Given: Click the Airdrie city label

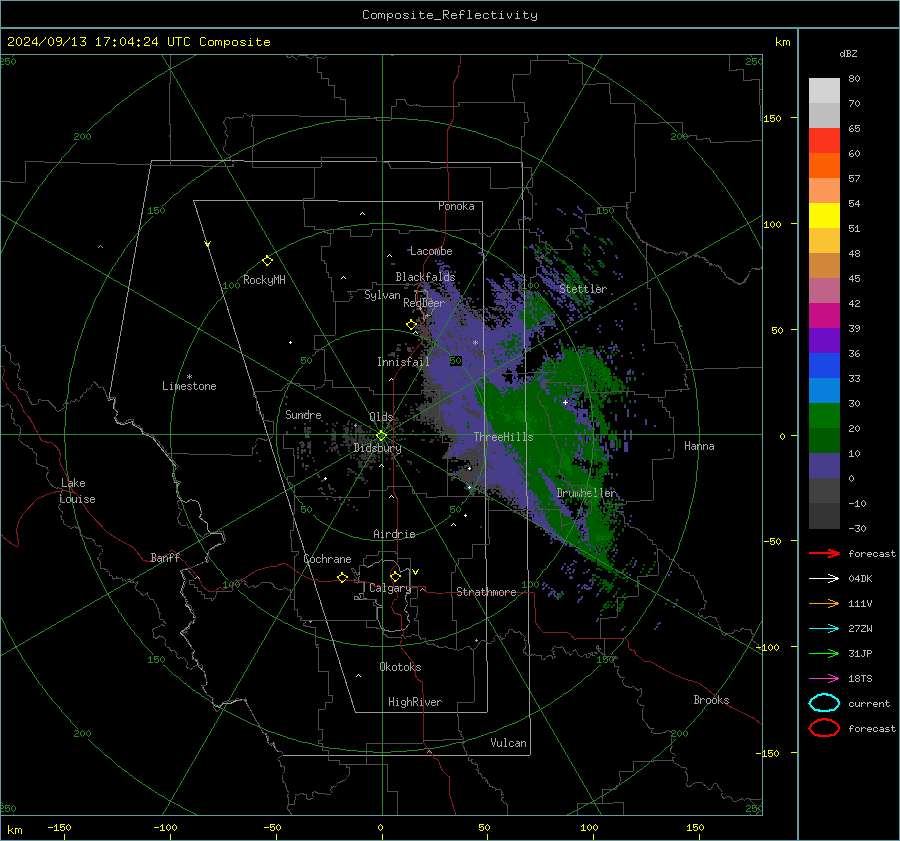Looking at the screenshot, I should pyautogui.click(x=394, y=534).
